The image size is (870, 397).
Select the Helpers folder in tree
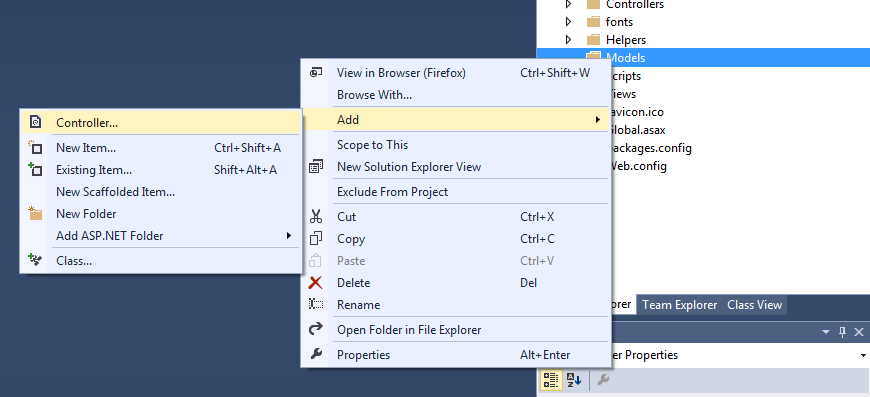tap(625, 40)
